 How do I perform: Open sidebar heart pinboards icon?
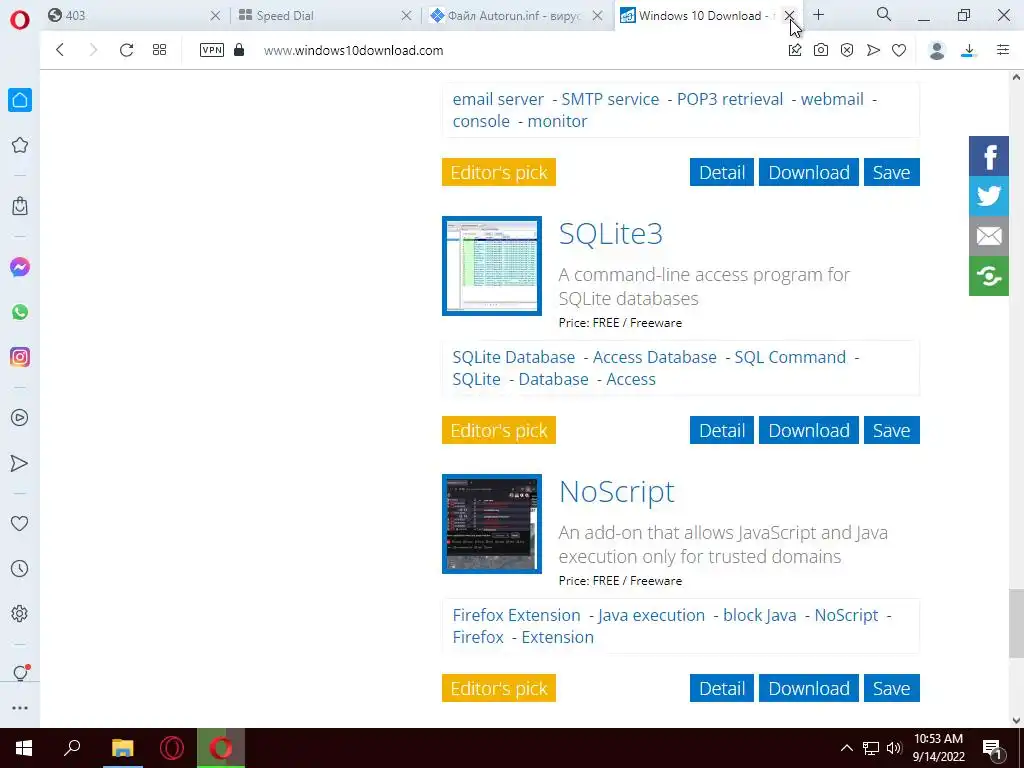point(20,523)
